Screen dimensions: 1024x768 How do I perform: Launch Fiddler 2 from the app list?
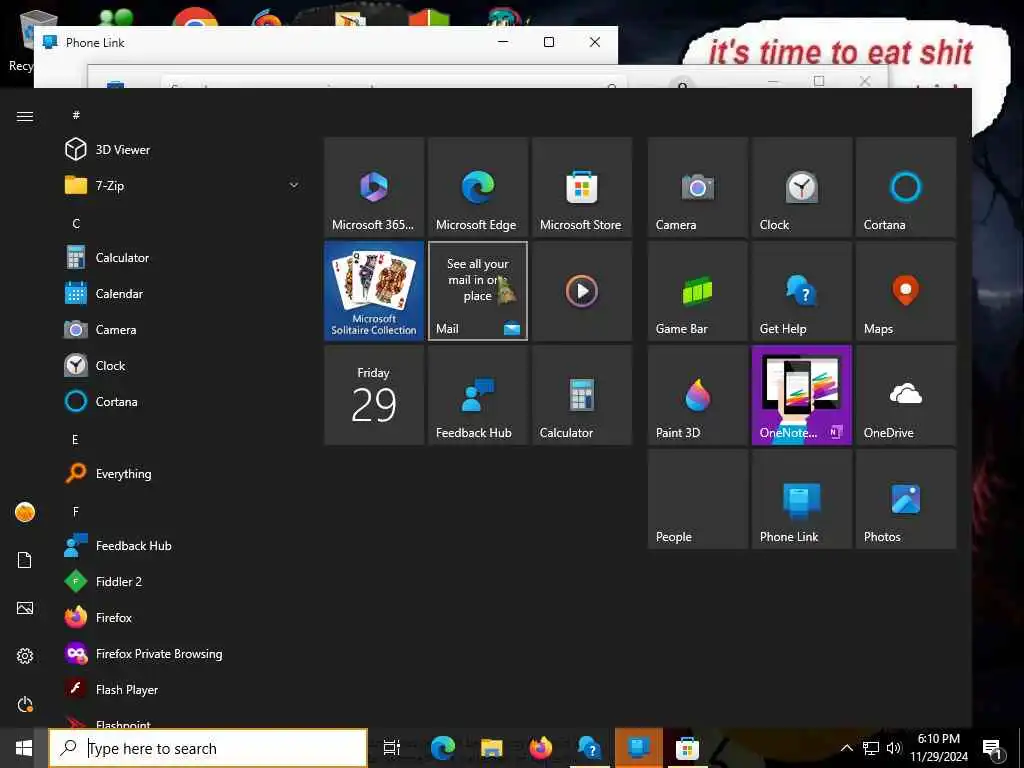point(183,581)
